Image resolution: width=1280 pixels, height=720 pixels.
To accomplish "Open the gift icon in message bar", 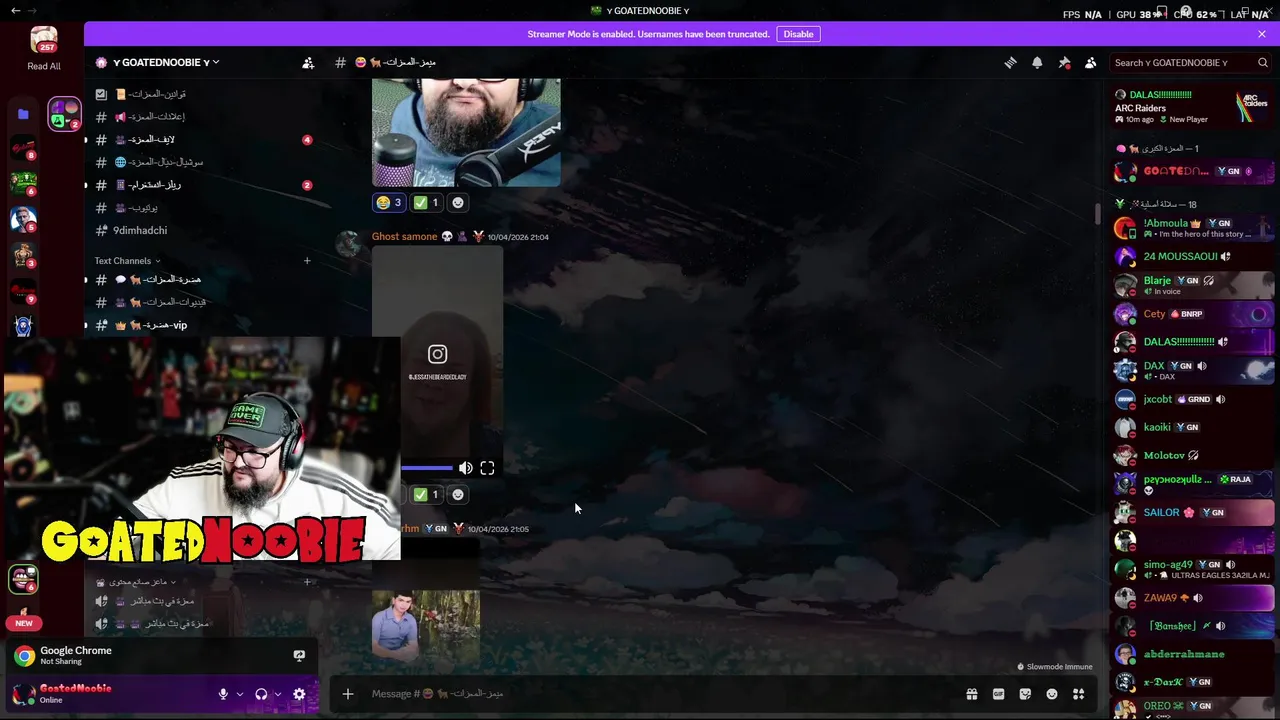I will pos(971,694).
